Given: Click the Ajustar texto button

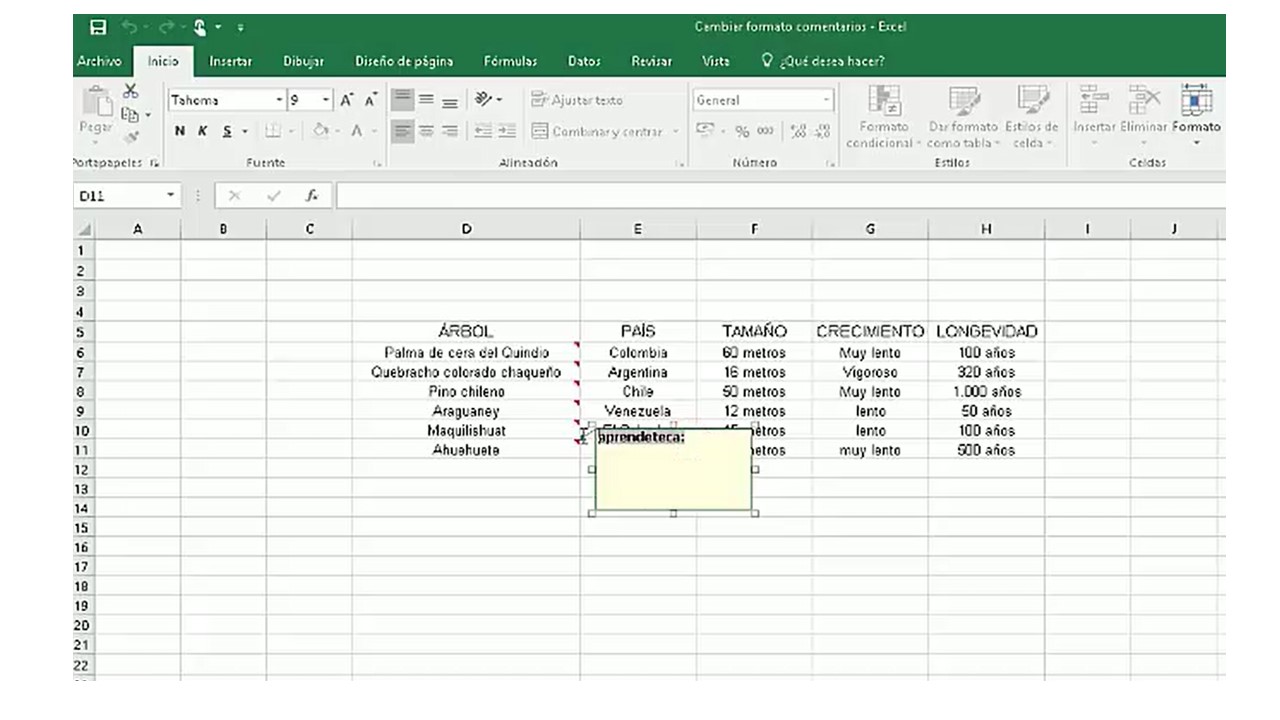Looking at the screenshot, I should pos(577,100).
